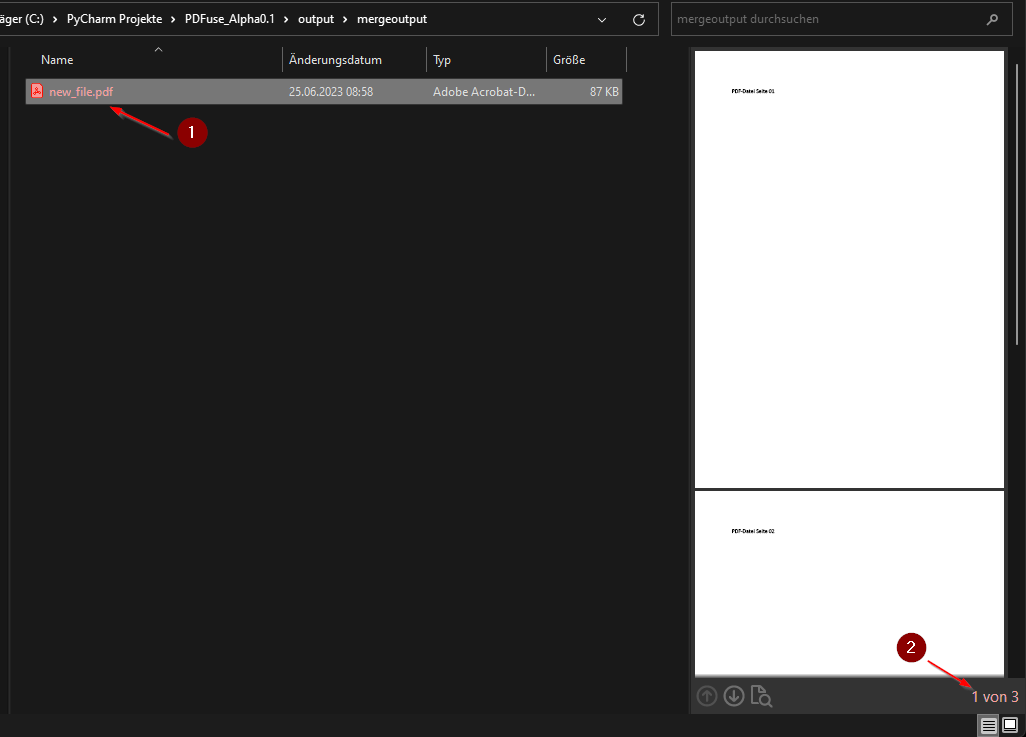The width and height of the screenshot is (1026, 737).
Task: Switch to large thumbnails view icon
Action: point(1009,725)
